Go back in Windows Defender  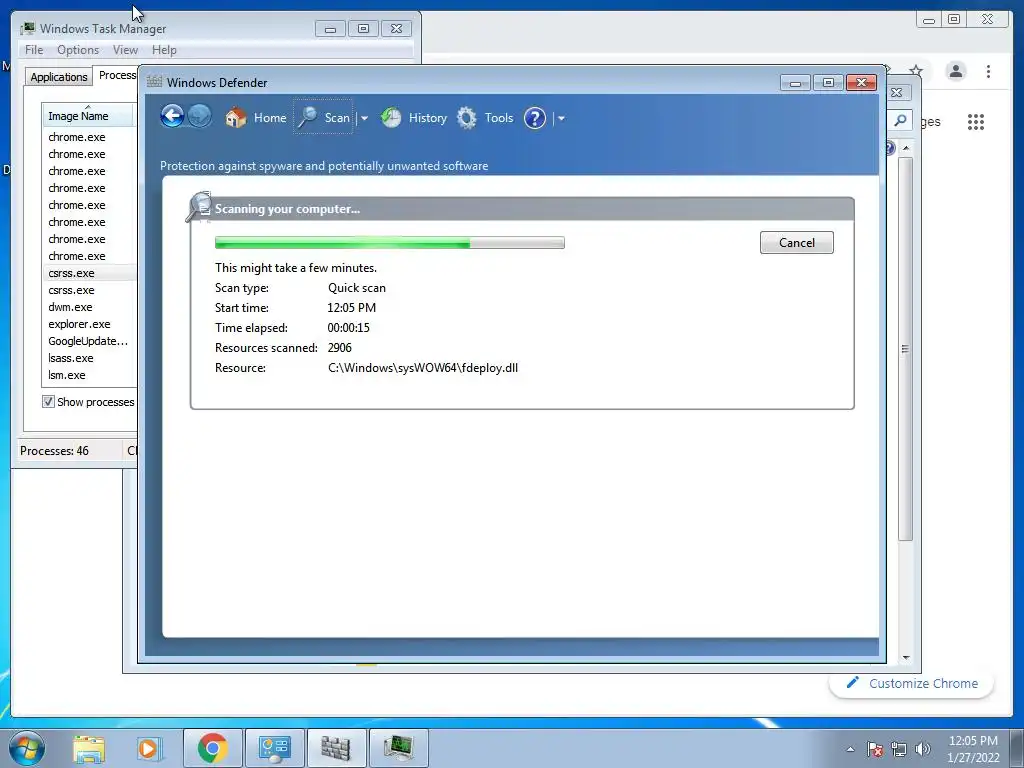coord(172,117)
